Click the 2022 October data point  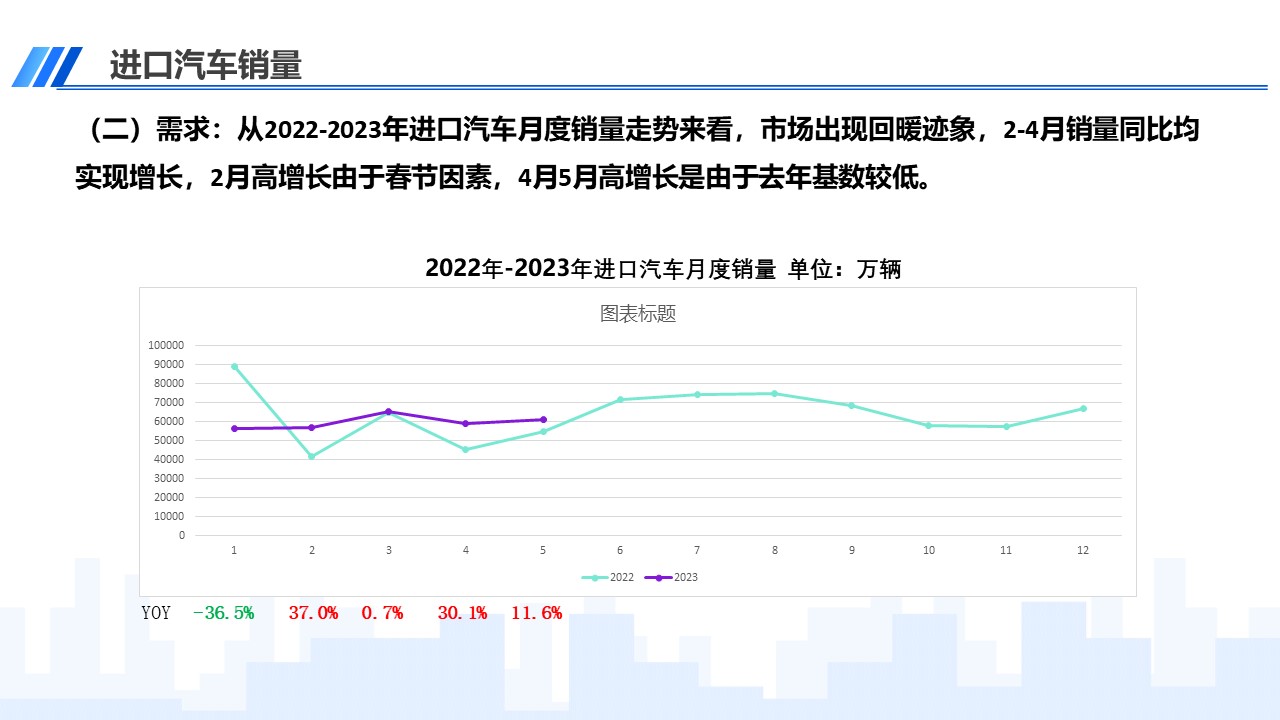click(x=929, y=425)
